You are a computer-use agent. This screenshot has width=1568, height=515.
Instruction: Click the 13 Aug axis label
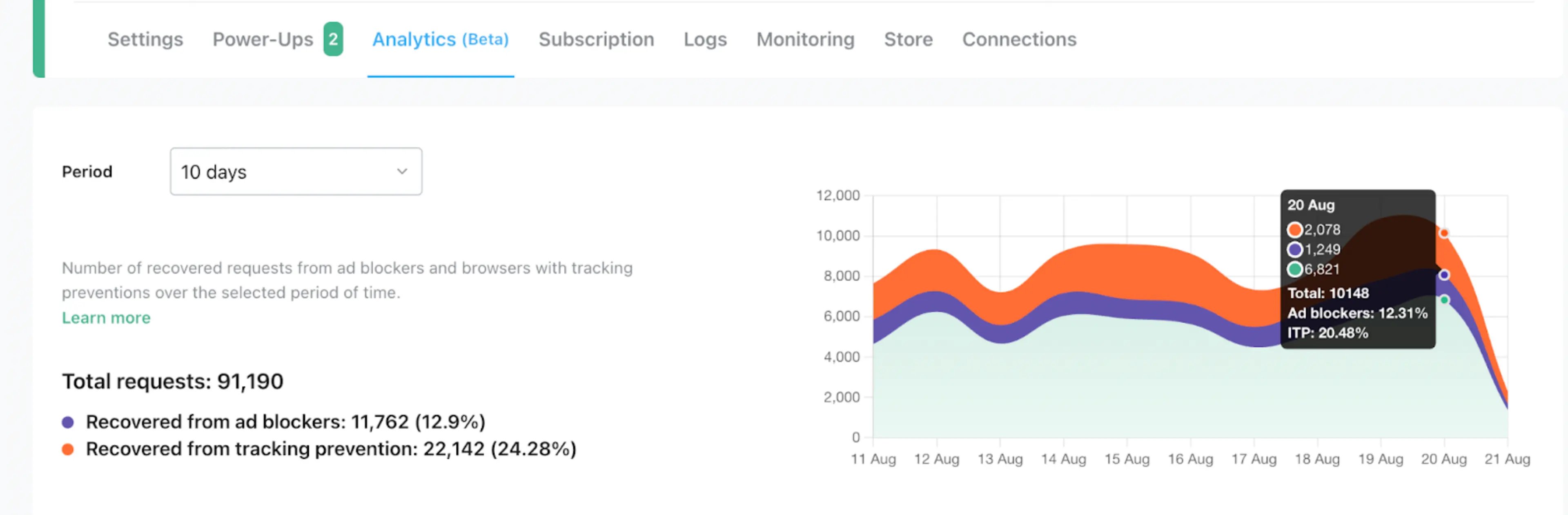coord(1000,459)
